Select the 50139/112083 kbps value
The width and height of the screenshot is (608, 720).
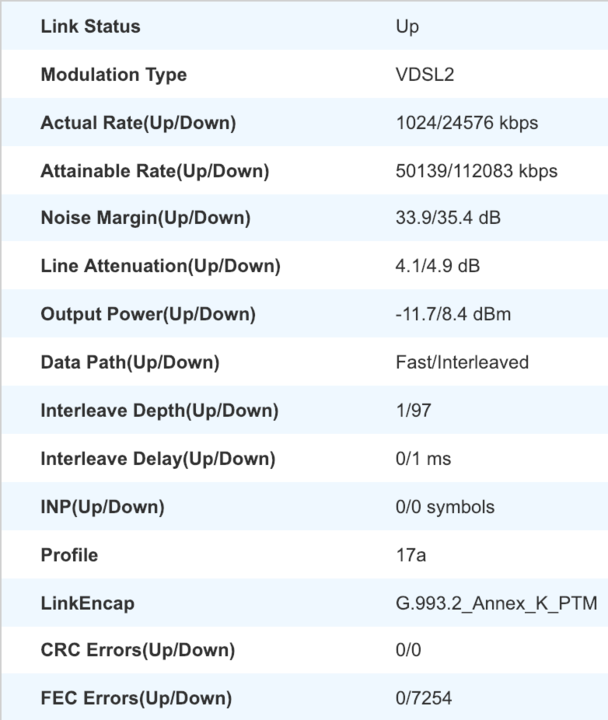click(x=476, y=171)
